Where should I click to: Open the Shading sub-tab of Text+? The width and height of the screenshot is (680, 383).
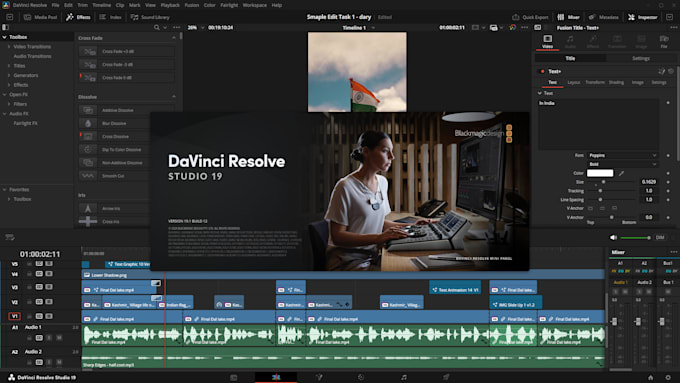click(616, 82)
